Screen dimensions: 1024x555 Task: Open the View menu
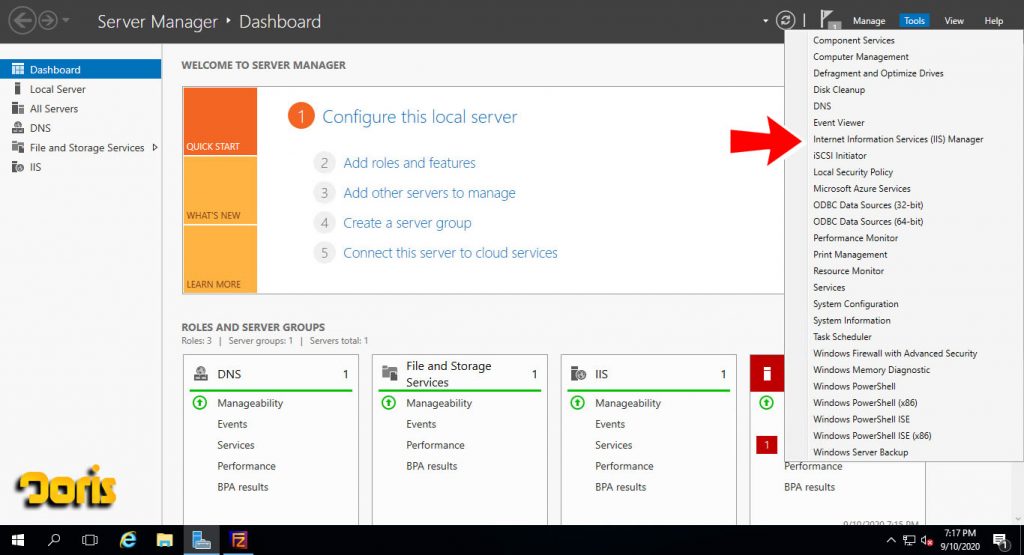click(953, 21)
